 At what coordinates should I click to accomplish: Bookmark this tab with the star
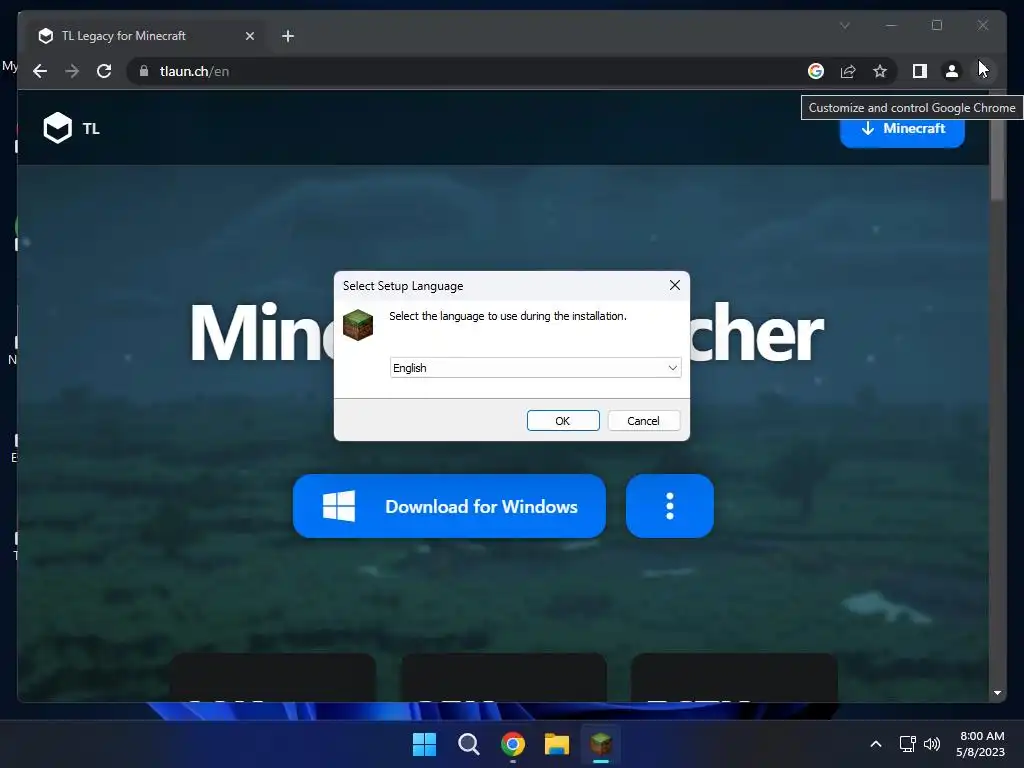coord(880,71)
